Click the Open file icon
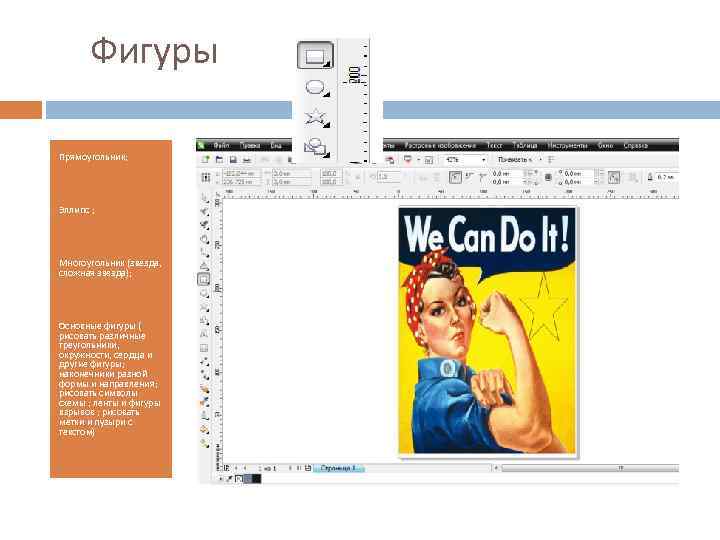 click(x=219, y=159)
